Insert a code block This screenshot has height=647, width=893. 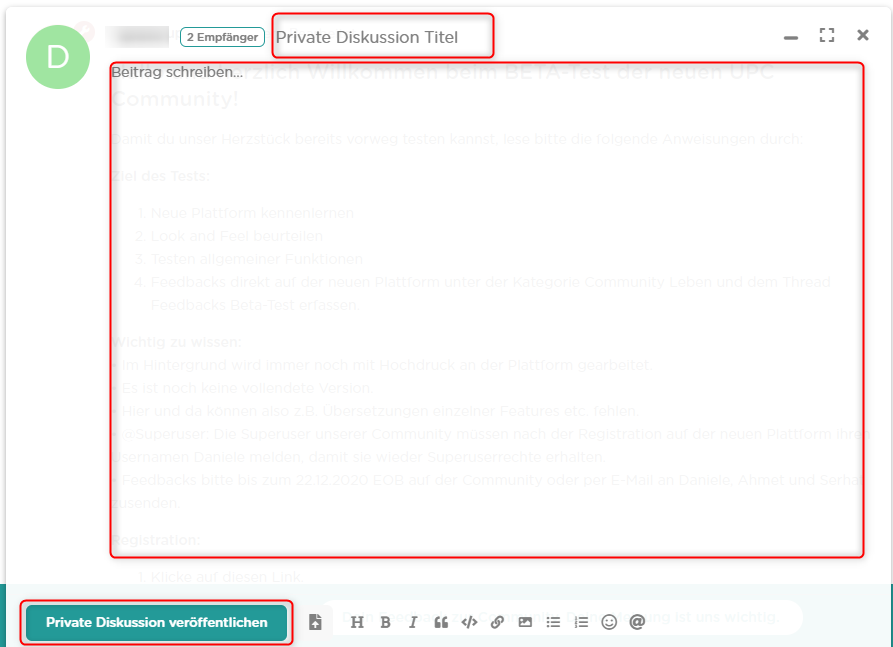(469, 622)
